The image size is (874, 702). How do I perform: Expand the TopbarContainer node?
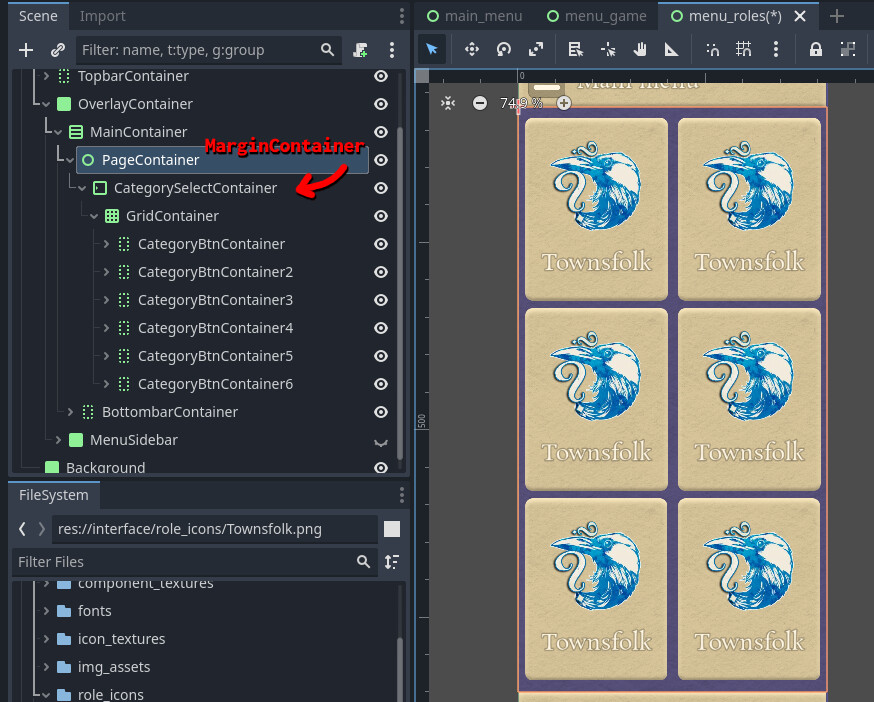click(x=46, y=76)
